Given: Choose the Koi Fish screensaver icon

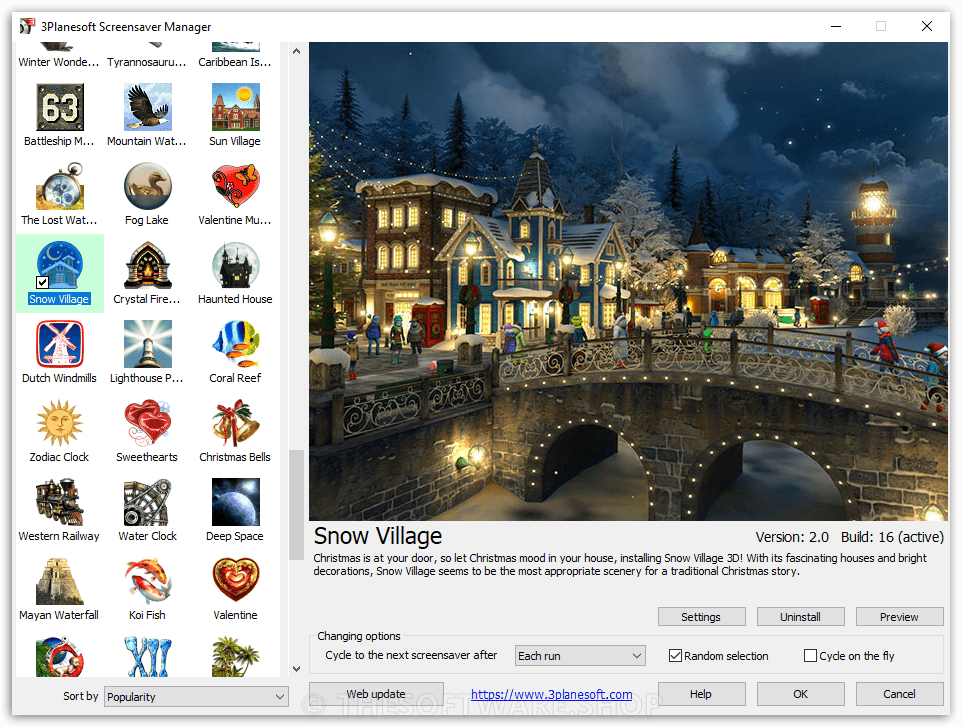Looking at the screenshot, I should point(147,581).
